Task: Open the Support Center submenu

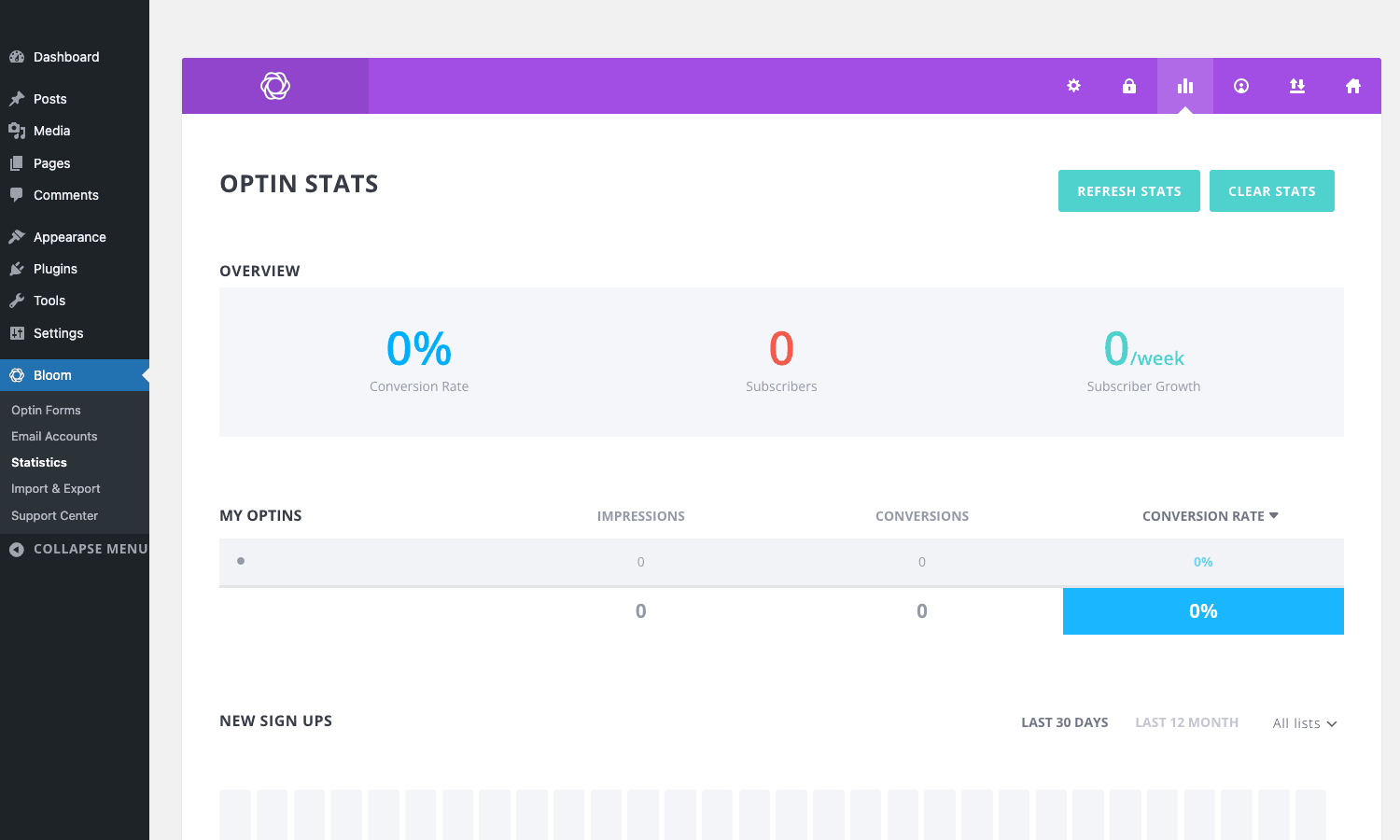Action: [54, 515]
